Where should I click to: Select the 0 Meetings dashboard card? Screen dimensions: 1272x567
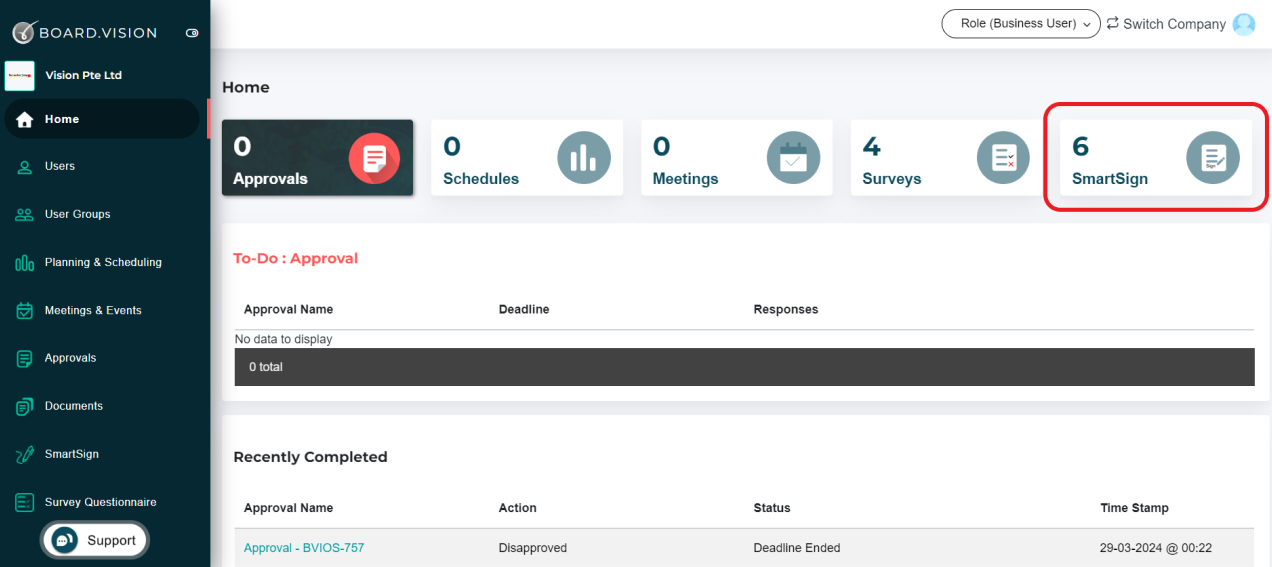(737, 158)
